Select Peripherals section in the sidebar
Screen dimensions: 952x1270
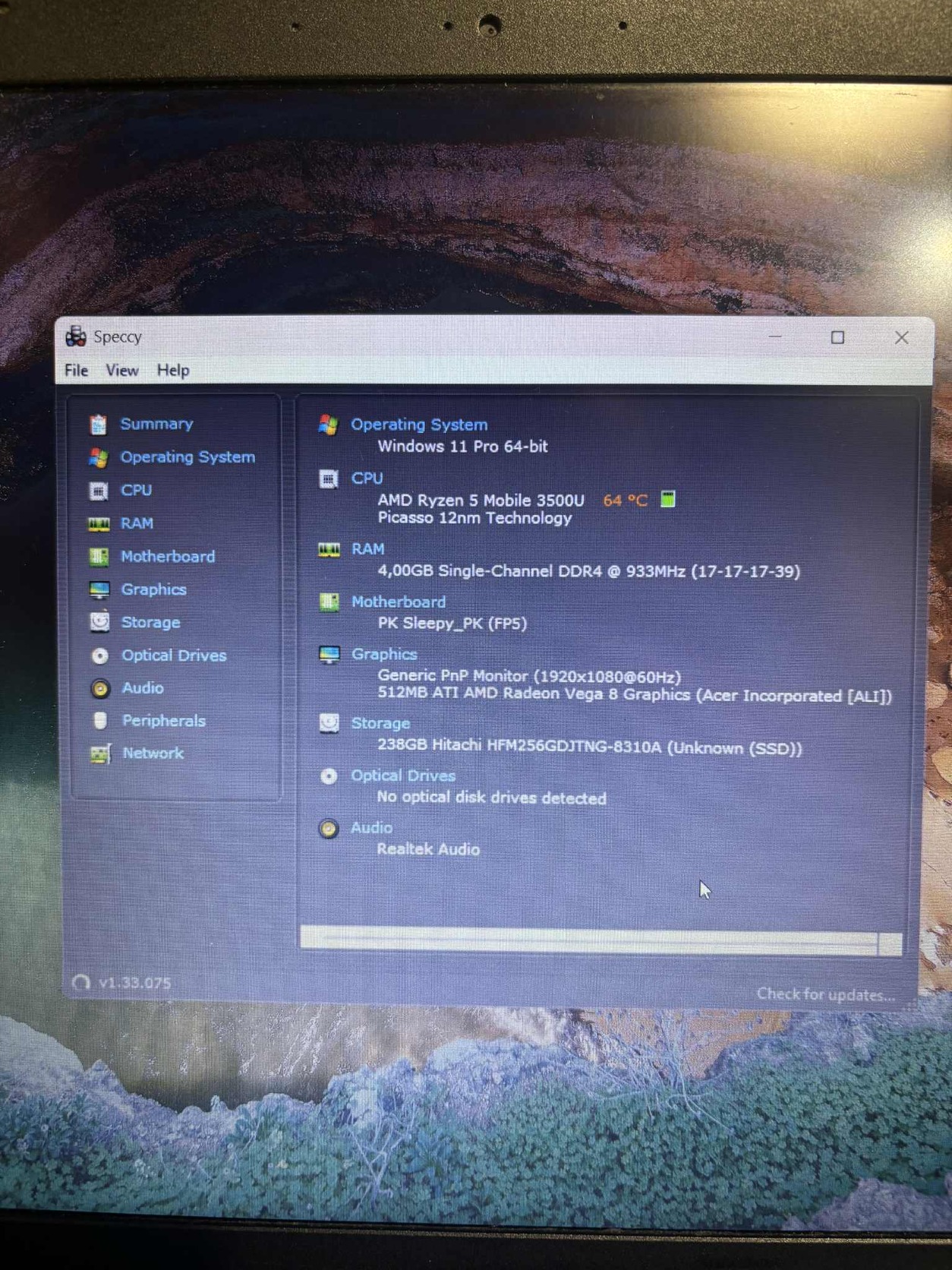point(164,721)
